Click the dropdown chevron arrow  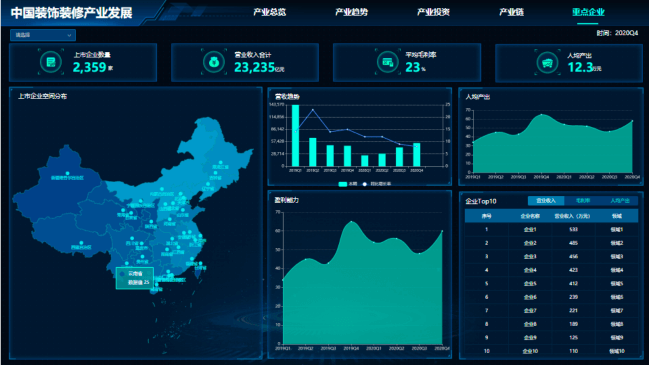point(69,36)
